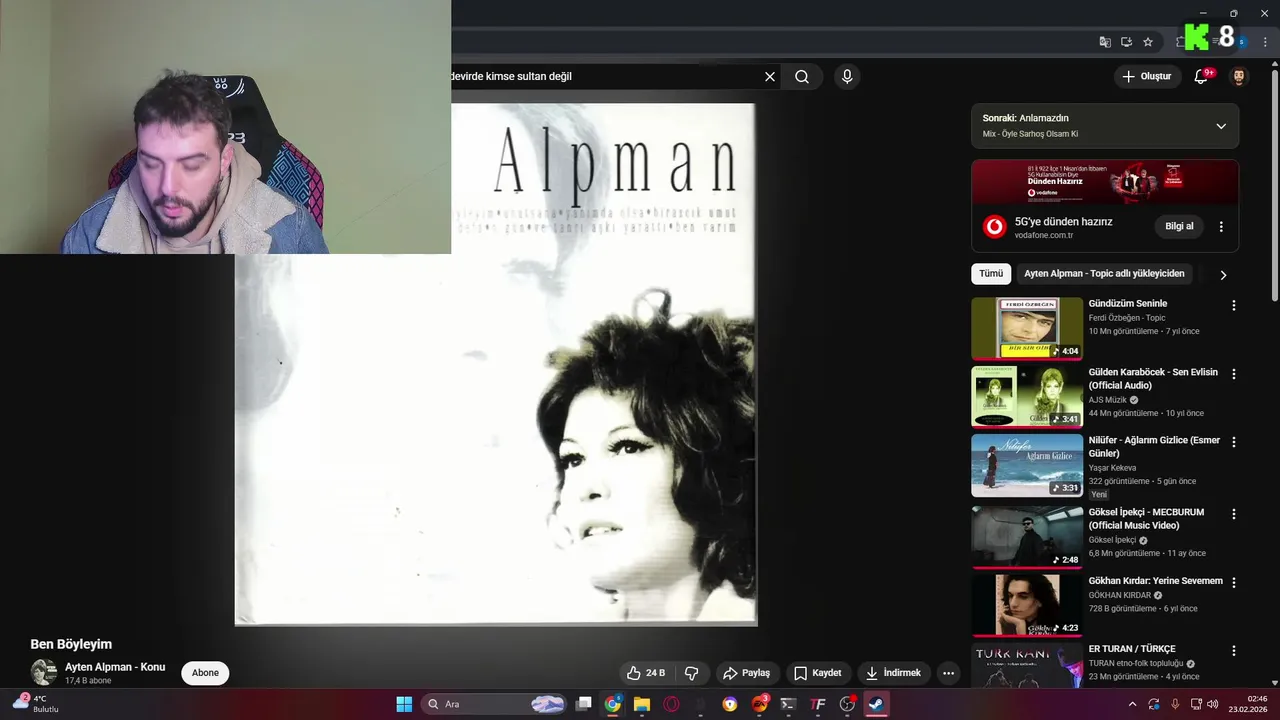The height and width of the screenshot is (720, 1280).
Task: Select Ayten Alpman - Topic filter chip
Action: tap(1104, 274)
